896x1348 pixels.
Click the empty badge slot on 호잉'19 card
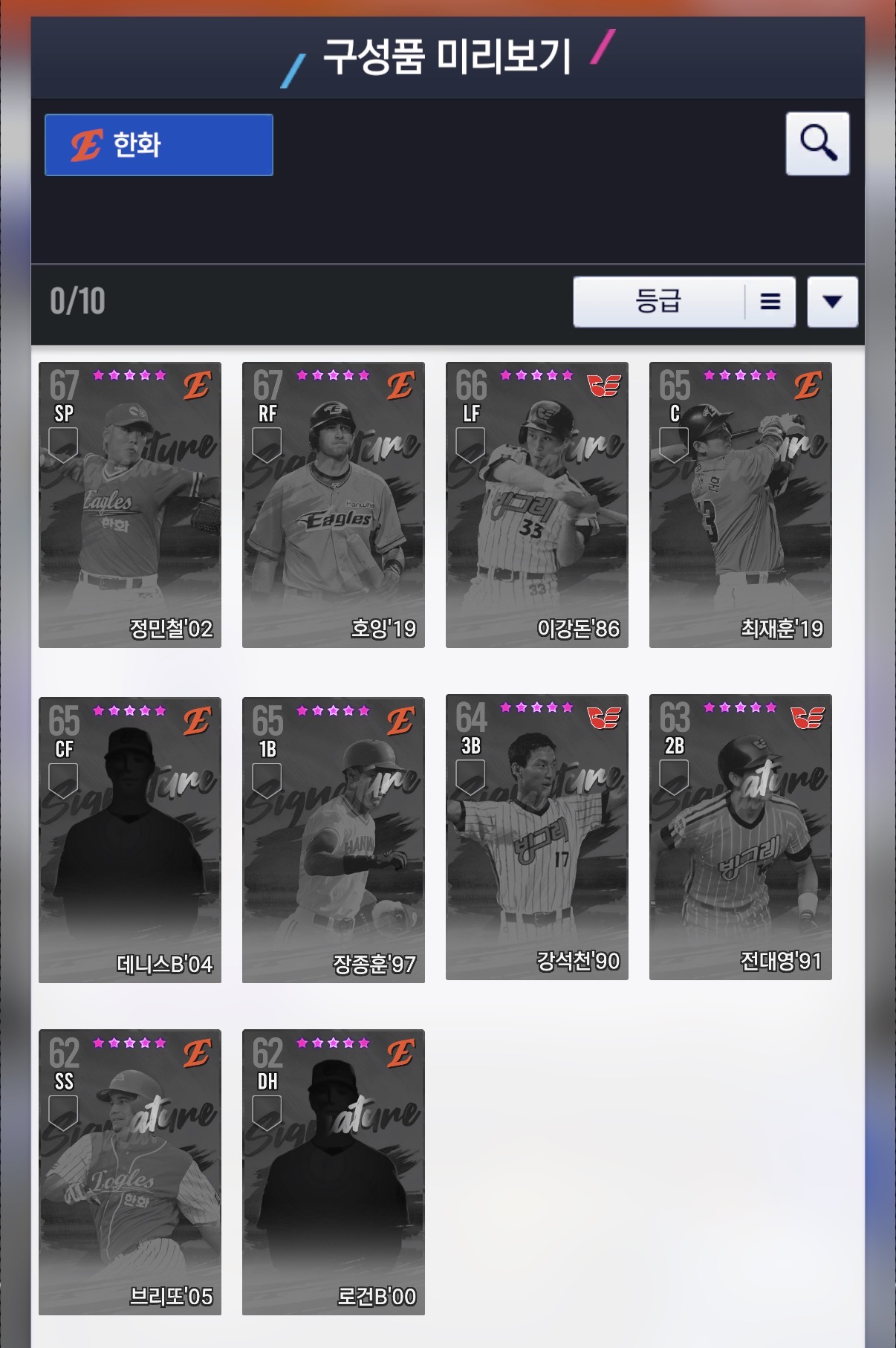click(x=267, y=444)
